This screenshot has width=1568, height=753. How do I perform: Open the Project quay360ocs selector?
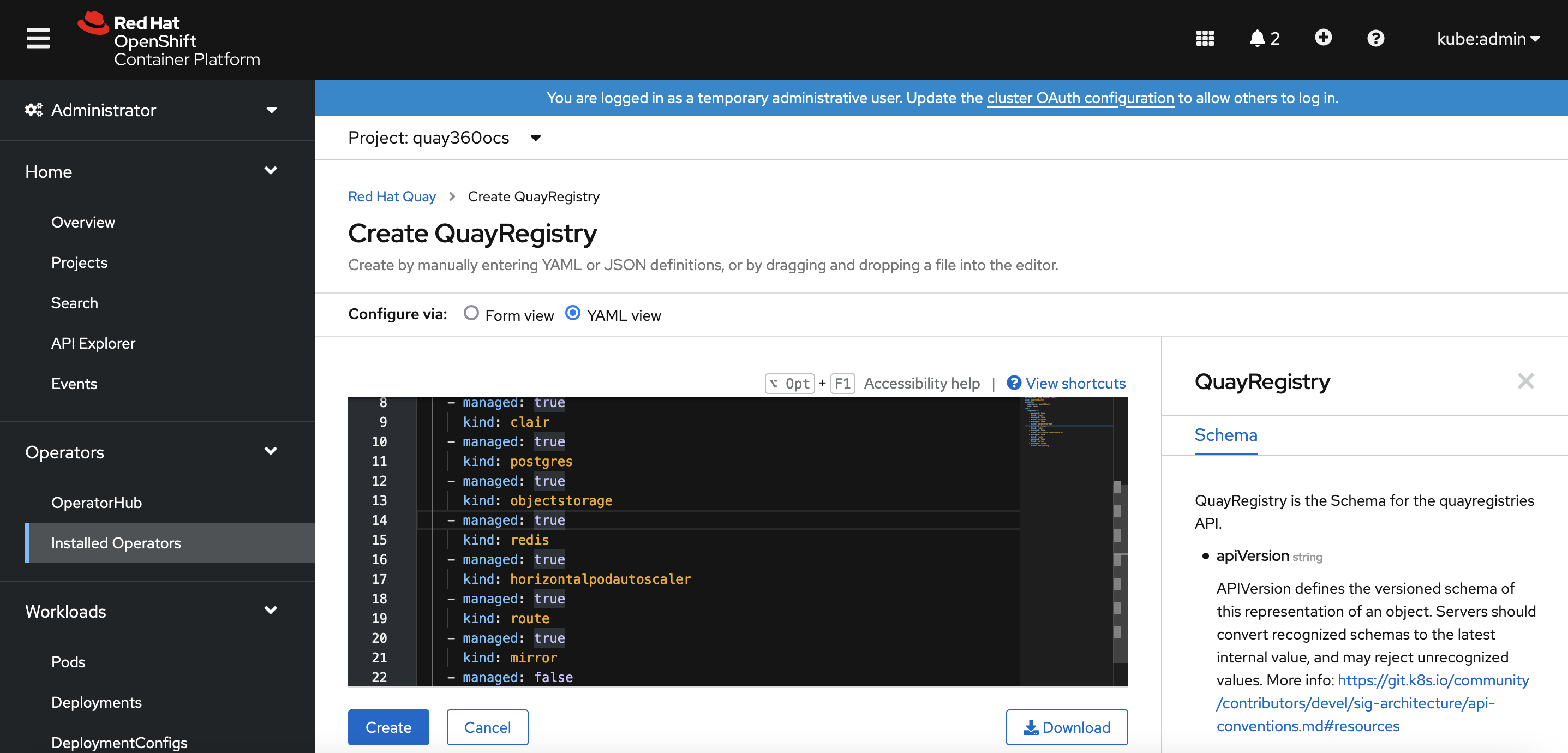pos(444,138)
